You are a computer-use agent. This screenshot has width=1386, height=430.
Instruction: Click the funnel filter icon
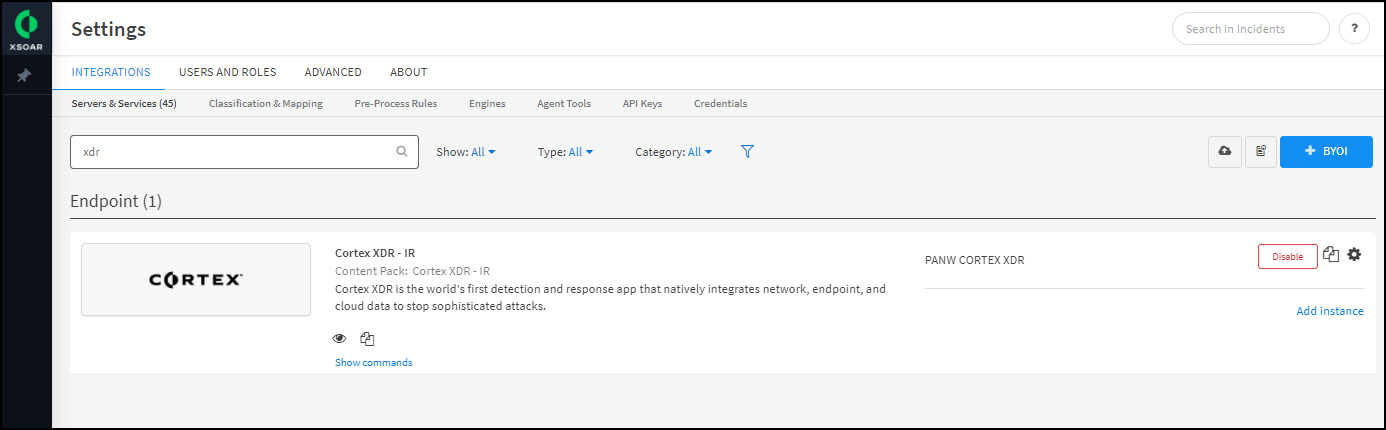pyautogui.click(x=747, y=152)
